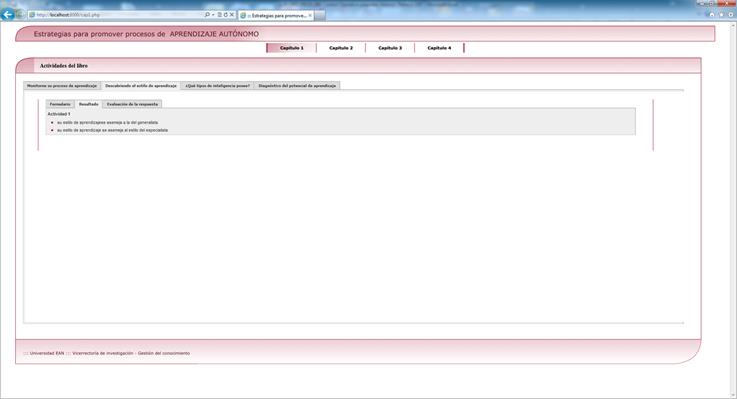Viewport: 737px width, 399px height.
Task: Go back with the browser back arrow
Action: point(8,15)
